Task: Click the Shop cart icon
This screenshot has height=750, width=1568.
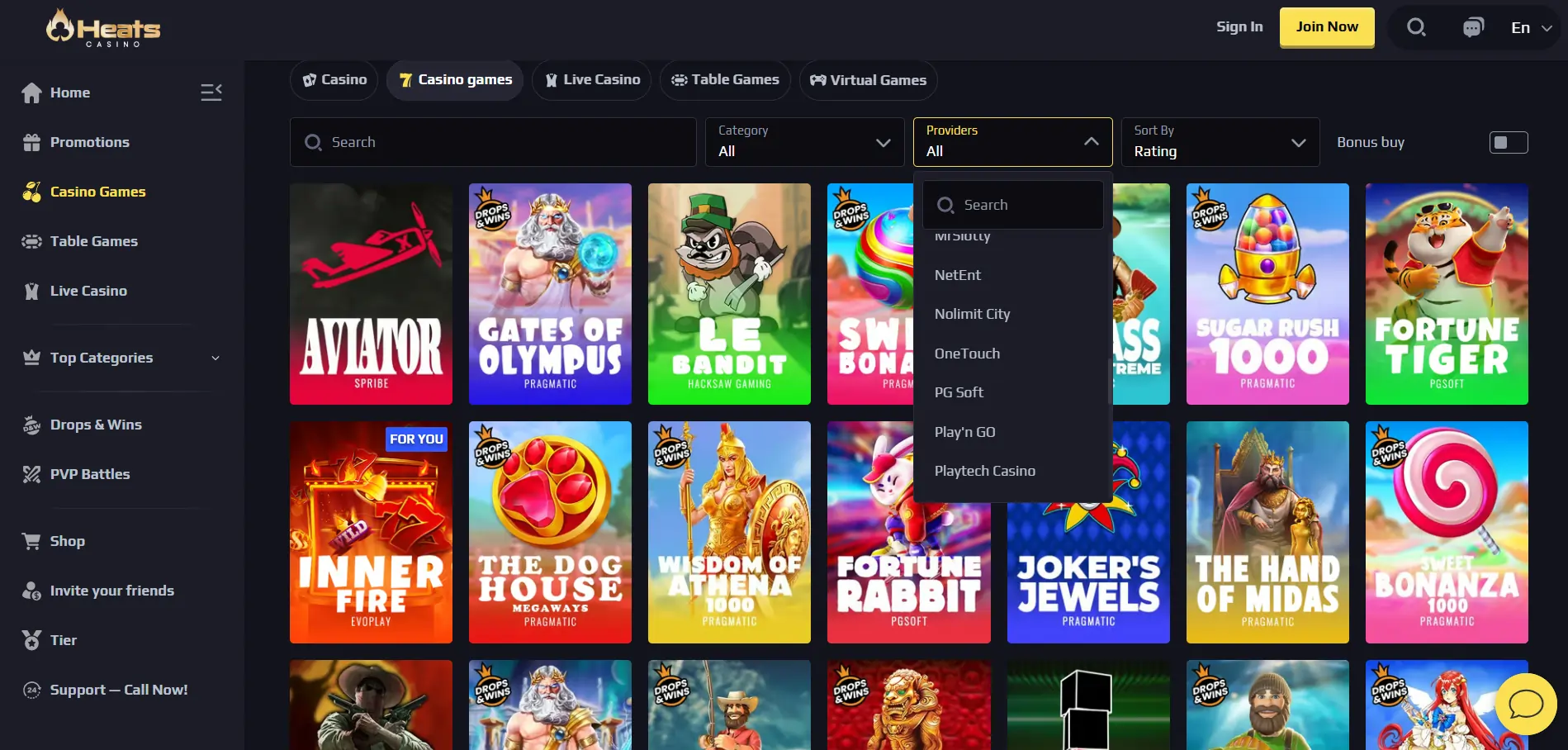Action: coord(31,541)
